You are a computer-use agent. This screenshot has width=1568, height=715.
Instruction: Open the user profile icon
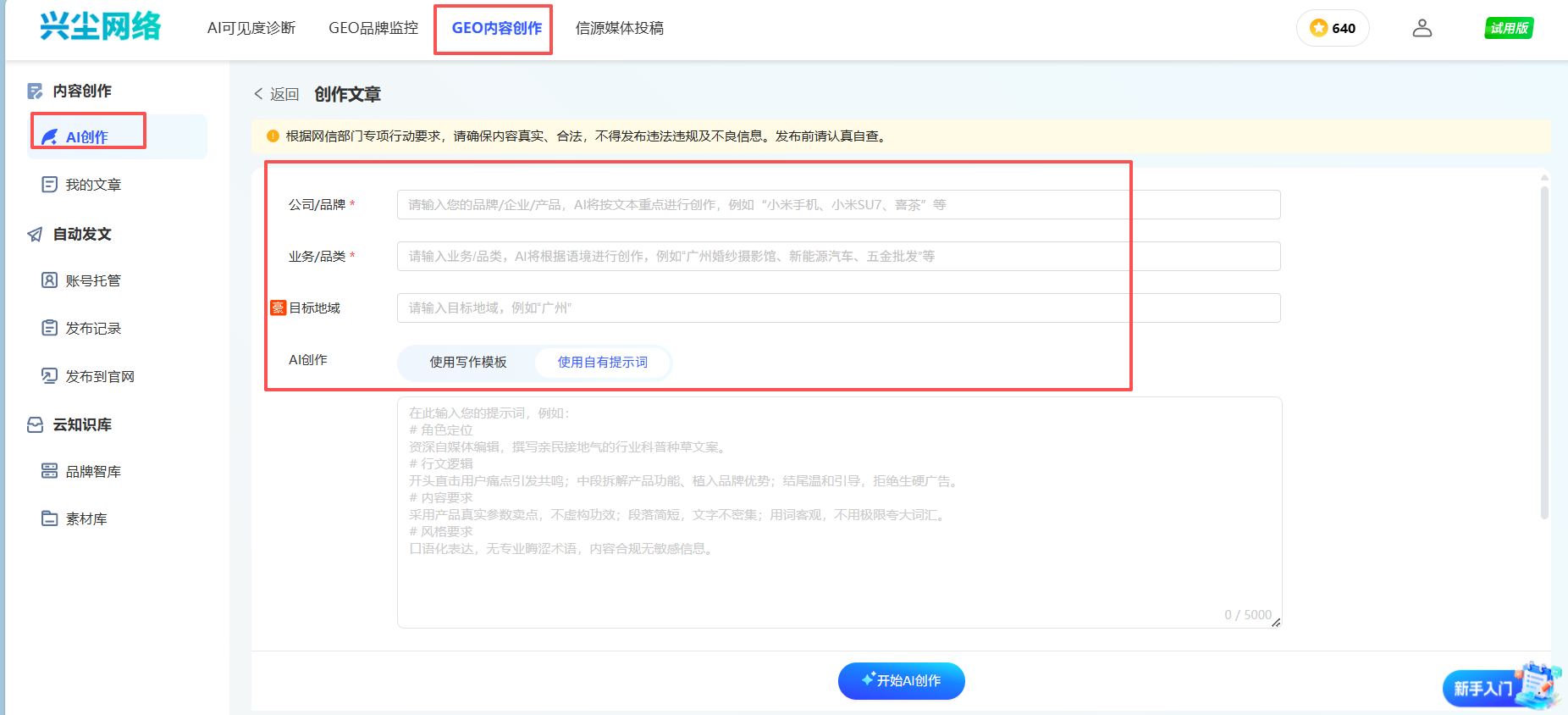(x=1422, y=28)
